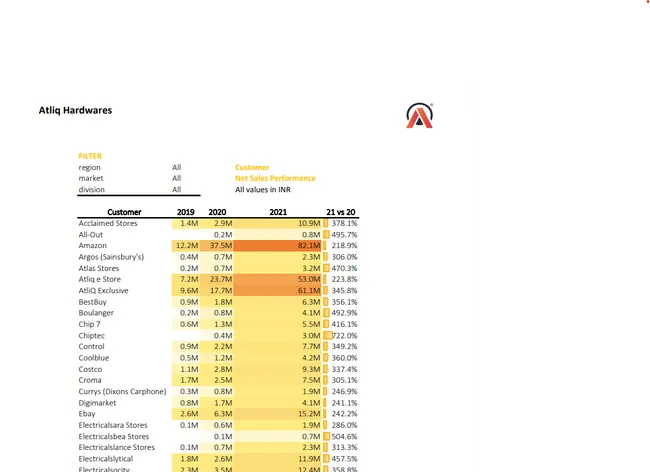The height and width of the screenshot is (472, 650).
Task: Click Electricalslytical 2021 value '11.9M'
Action: tap(309, 458)
